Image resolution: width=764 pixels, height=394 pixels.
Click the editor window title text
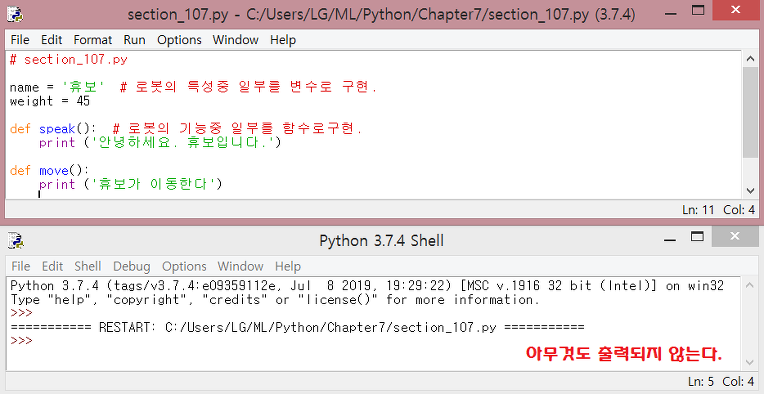(x=381, y=15)
